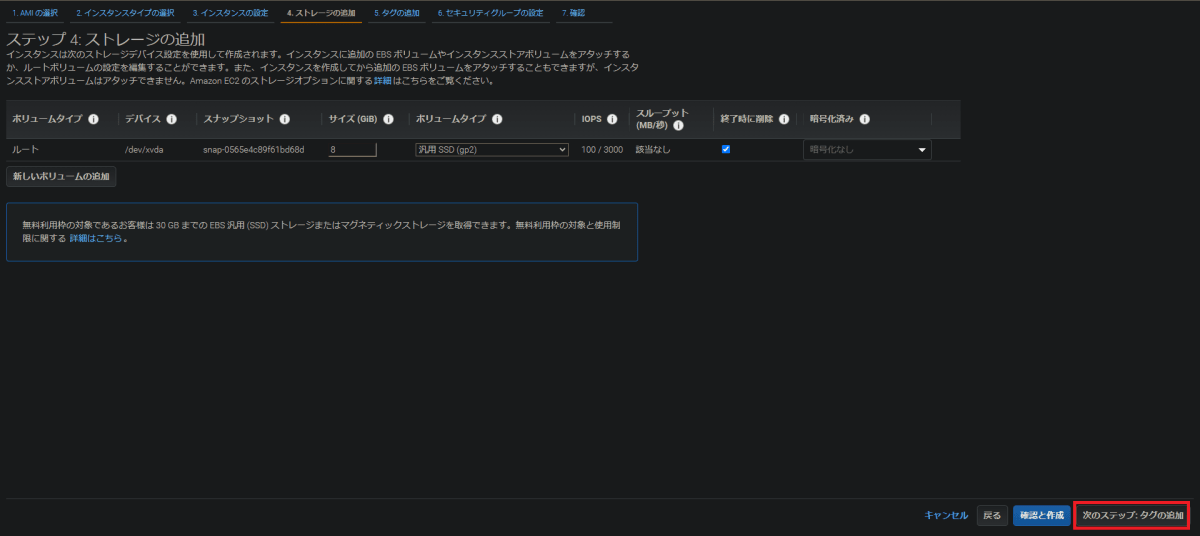The width and height of the screenshot is (1200, 536).
Task: Expand the 暗号化なし encryption dropdown
Action: (x=867, y=149)
